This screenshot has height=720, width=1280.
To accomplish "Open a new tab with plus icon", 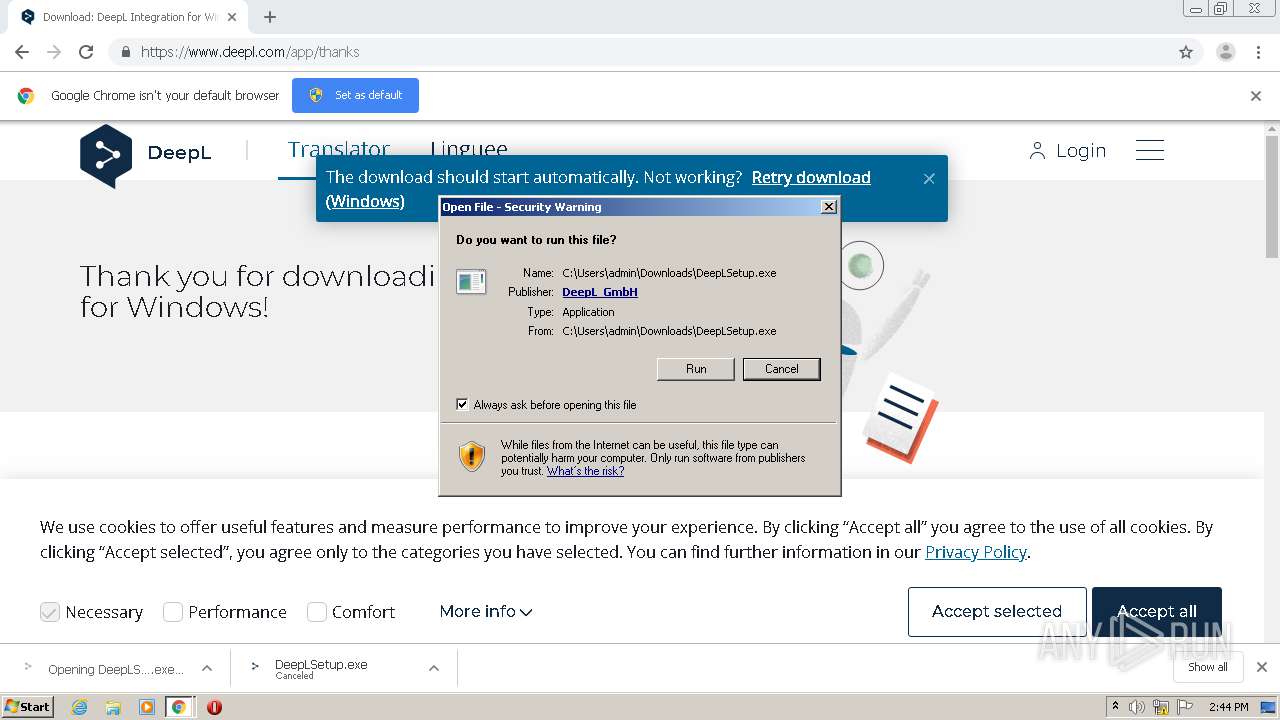I will coord(270,17).
